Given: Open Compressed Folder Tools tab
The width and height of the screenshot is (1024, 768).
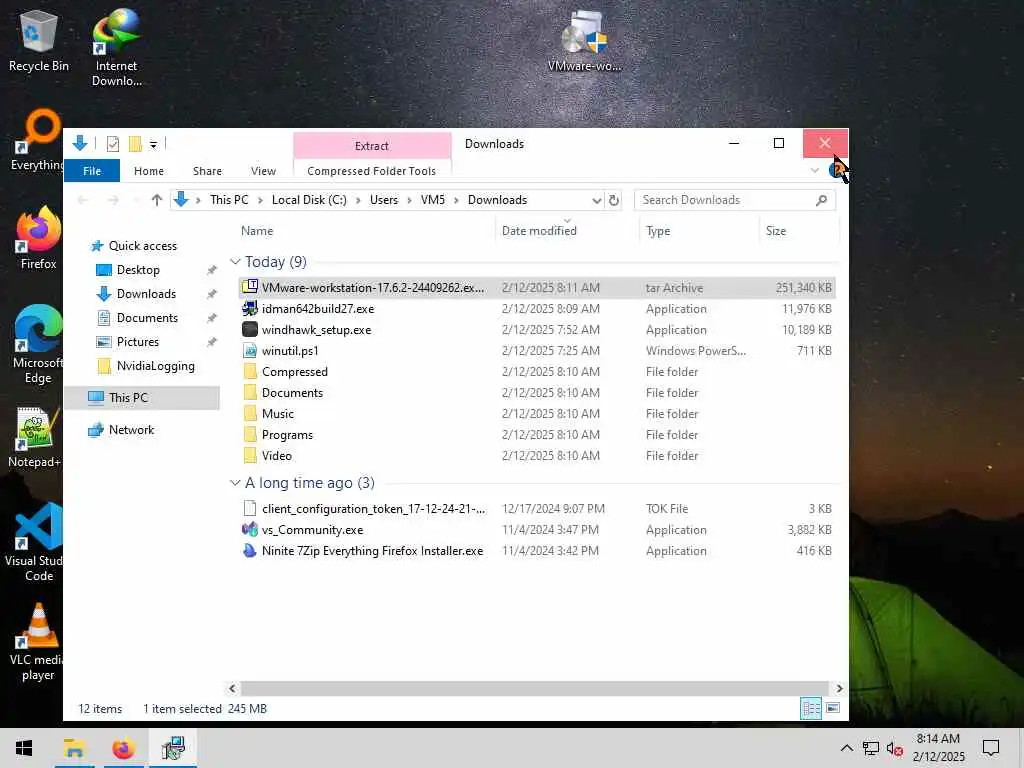Looking at the screenshot, I should point(372,171).
